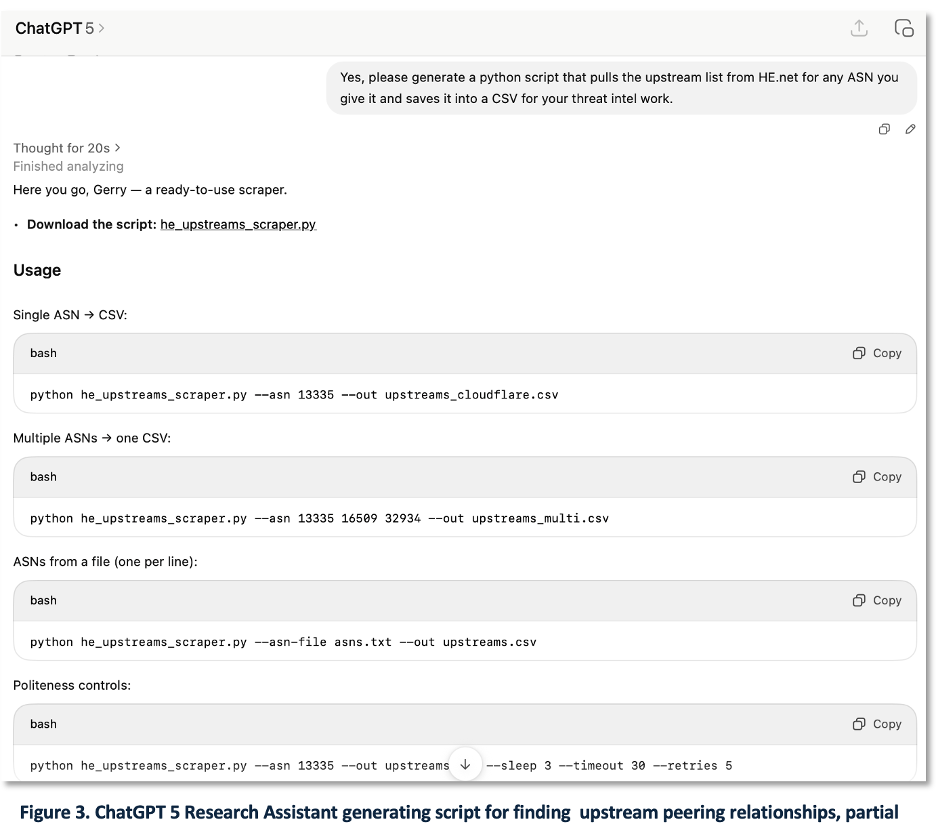Click the multi ASN command code text
Screen dimensions: 936x824
319,519
